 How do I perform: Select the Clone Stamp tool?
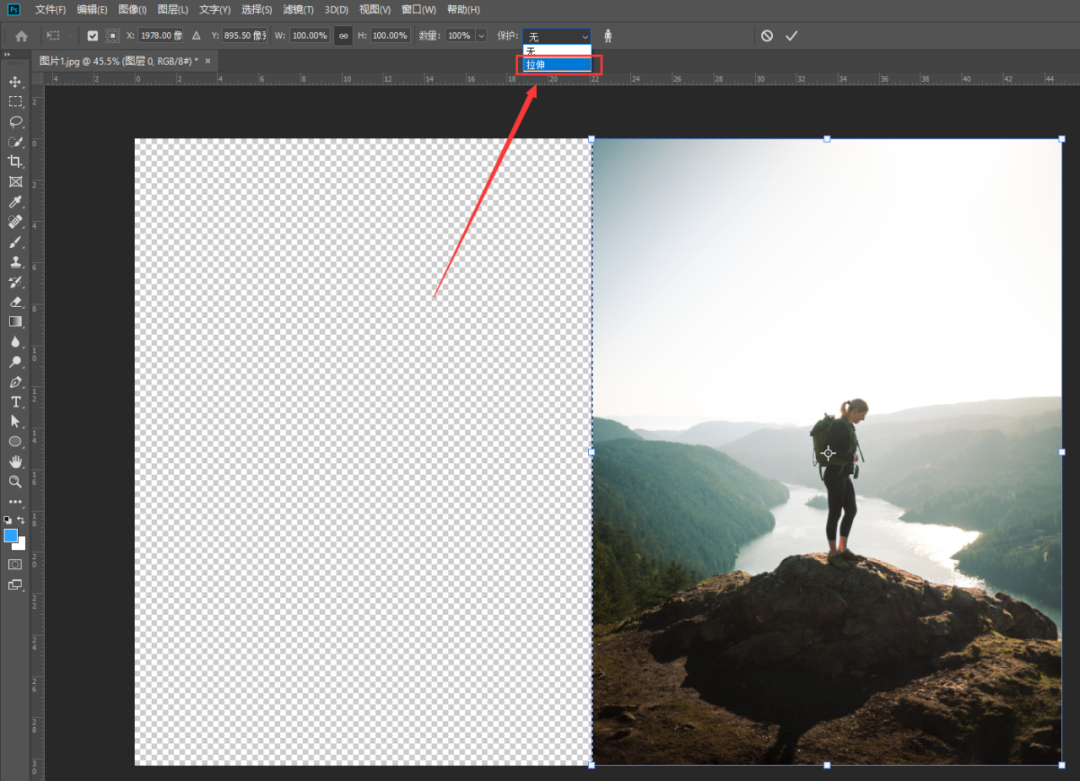click(x=15, y=262)
